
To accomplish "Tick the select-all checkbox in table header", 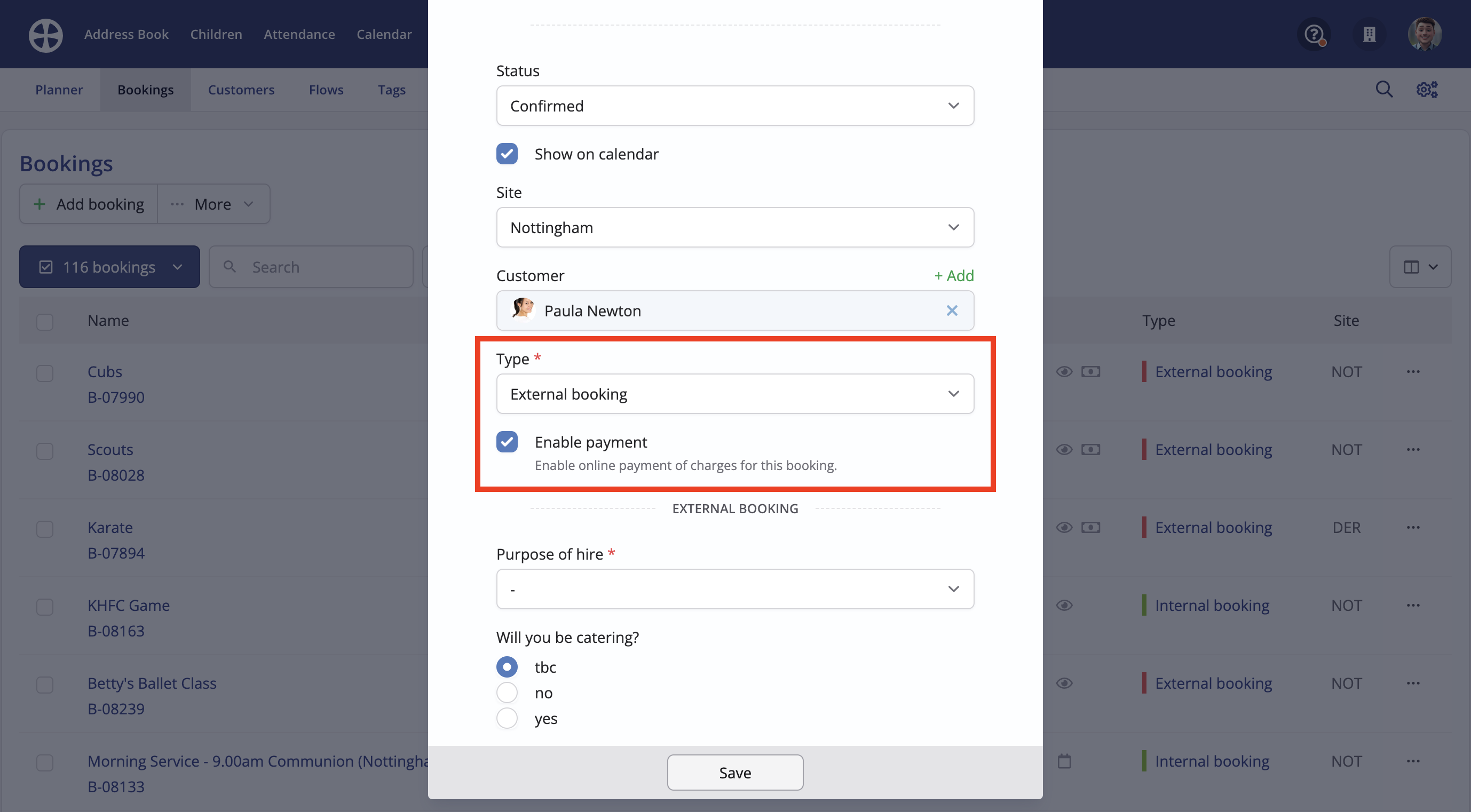I will point(44,321).
